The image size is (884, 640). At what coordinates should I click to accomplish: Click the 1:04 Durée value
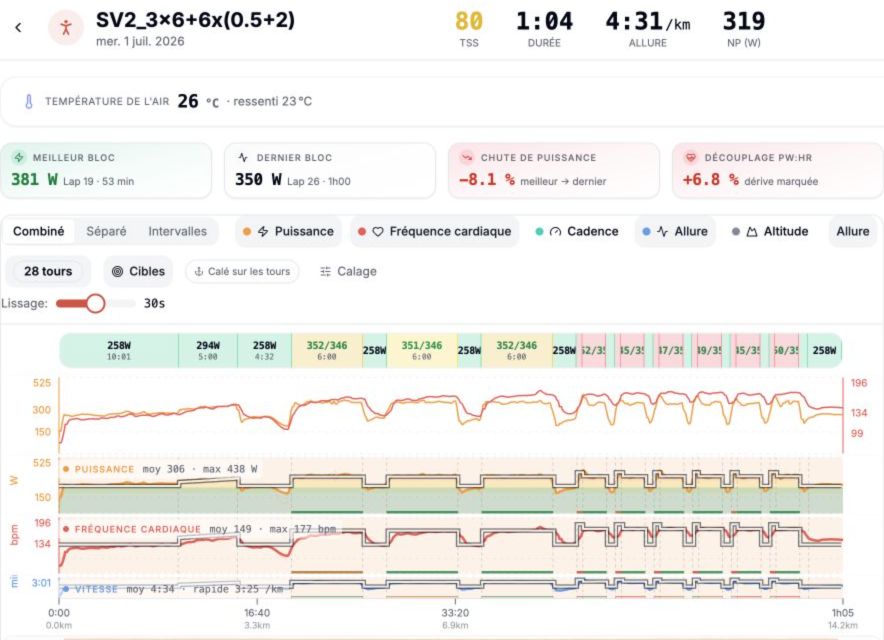pyautogui.click(x=544, y=21)
